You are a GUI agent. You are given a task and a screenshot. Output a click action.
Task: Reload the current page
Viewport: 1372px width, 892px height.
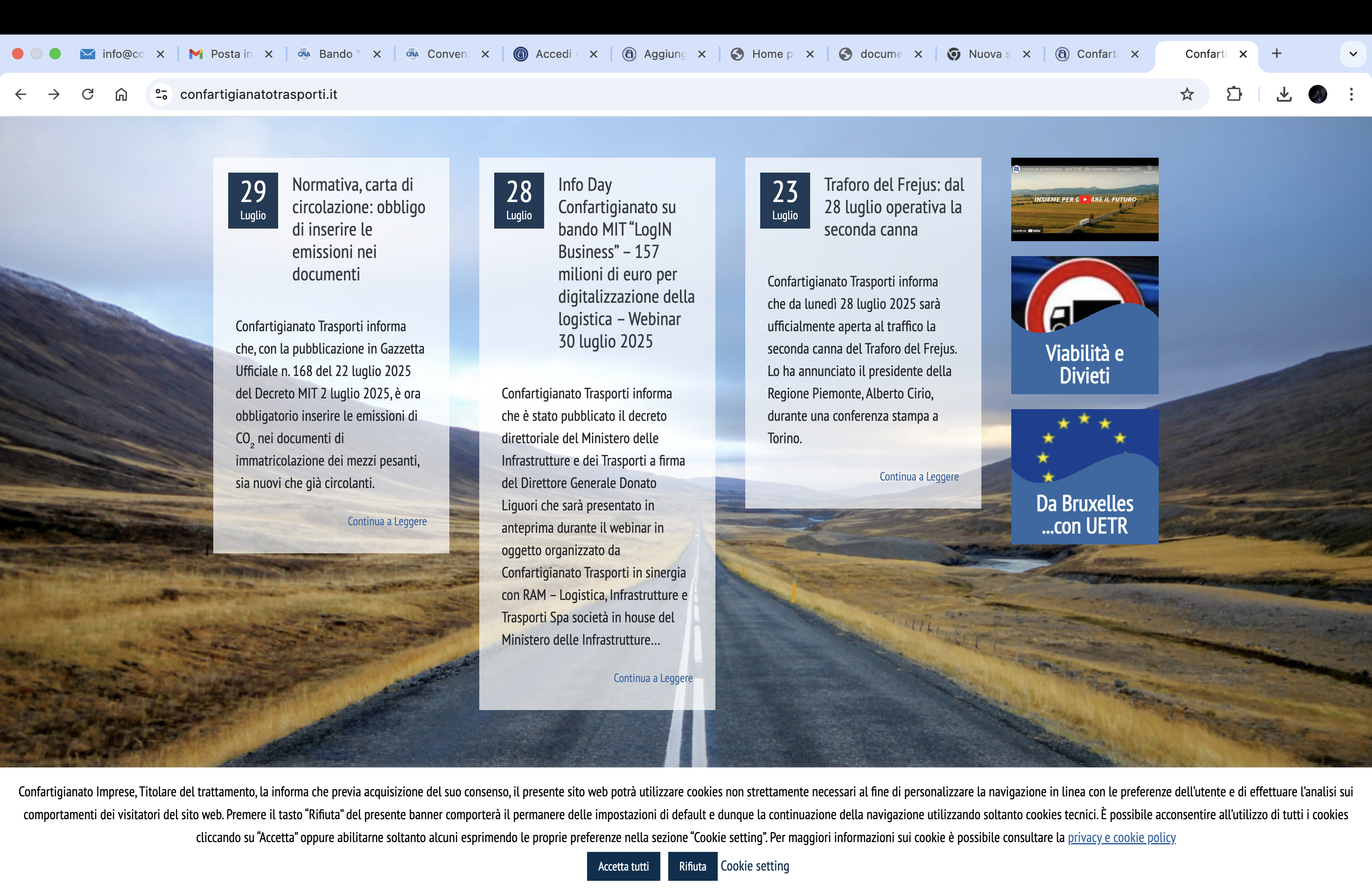click(88, 94)
